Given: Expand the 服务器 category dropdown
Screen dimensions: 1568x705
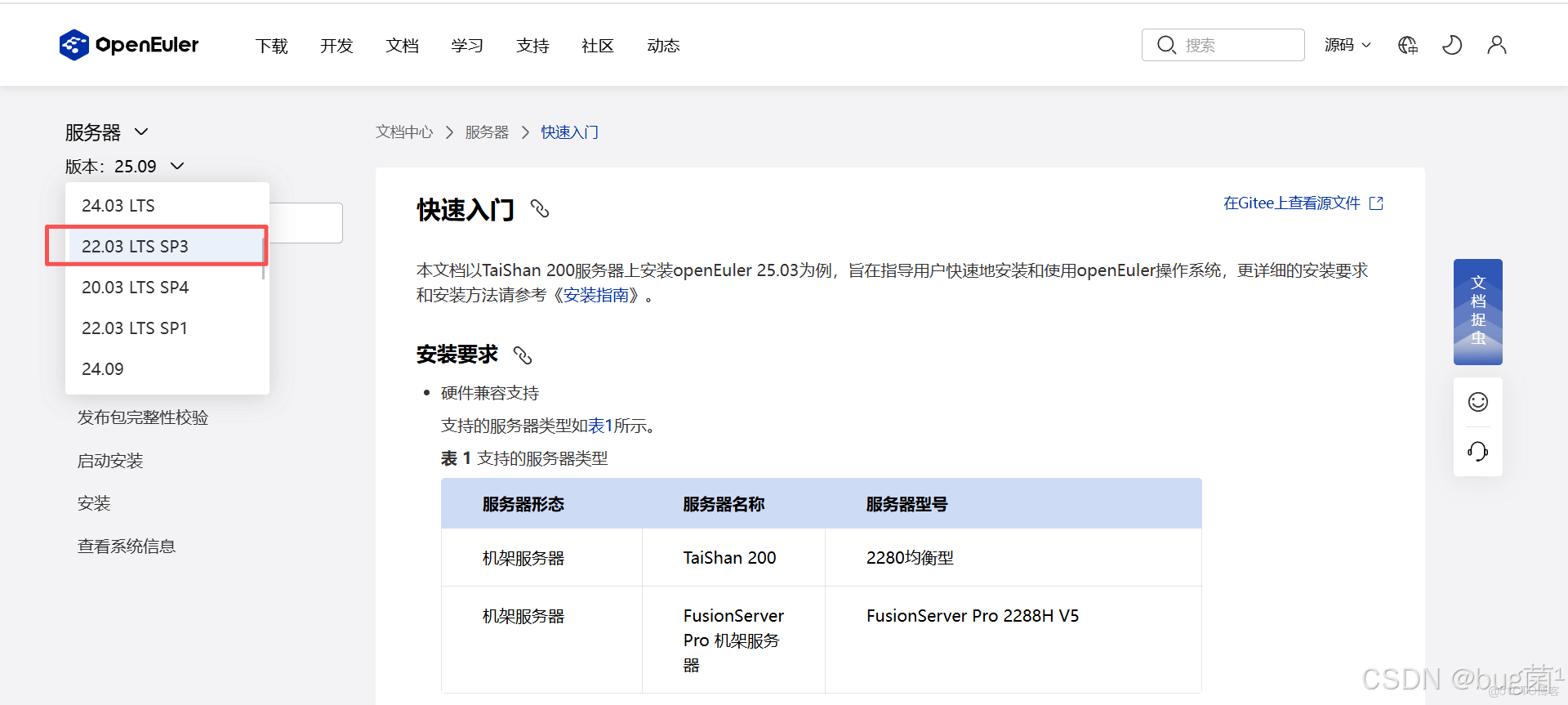Looking at the screenshot, I should [107, 132].
